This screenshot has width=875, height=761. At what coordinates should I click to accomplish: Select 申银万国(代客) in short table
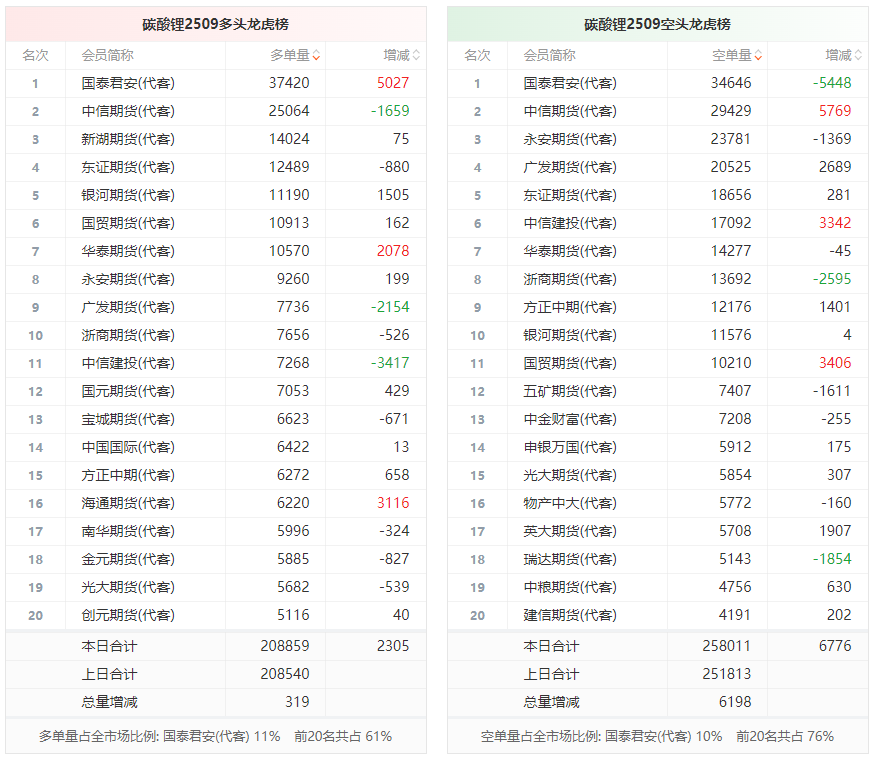pos(570,447)
